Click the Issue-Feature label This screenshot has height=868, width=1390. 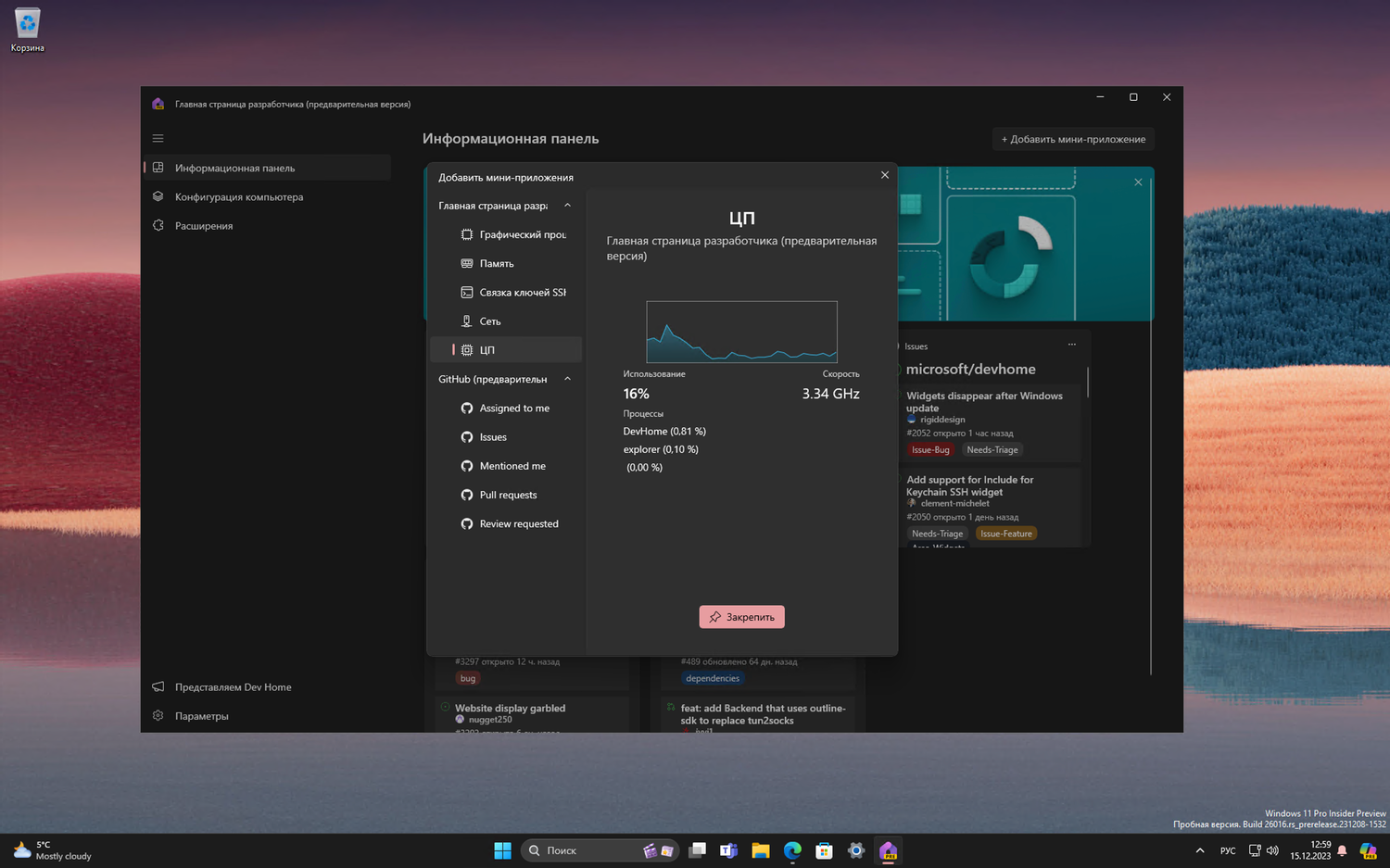click(1006, 534)
